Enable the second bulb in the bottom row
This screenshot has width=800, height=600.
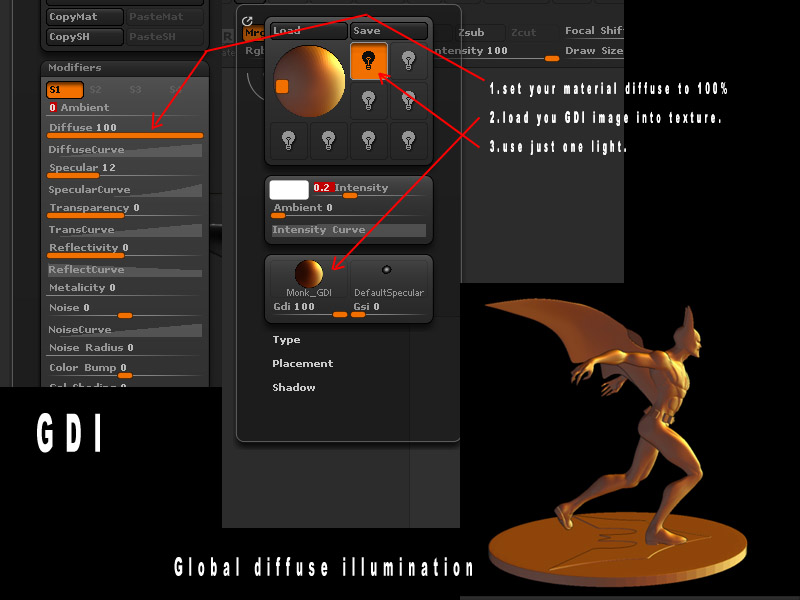pos(329,140)
